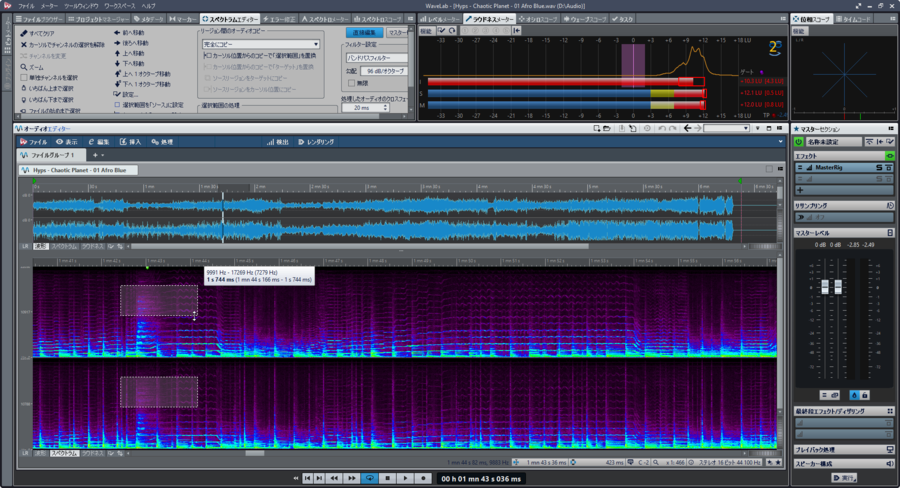Viewport: 900px width, 488px height.
Task: Select Hyps - Chaotic Planet - 01 Afro Blue file tab
Action: (x=79, y=170)
